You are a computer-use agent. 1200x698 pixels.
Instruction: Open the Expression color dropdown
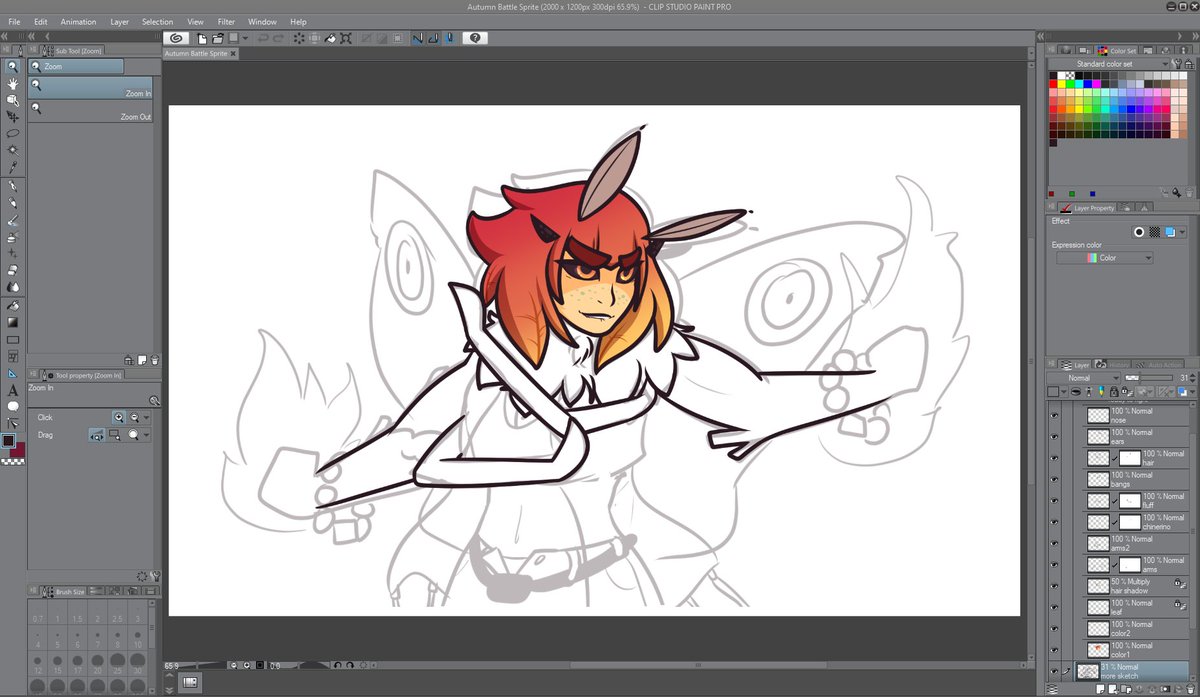1104,258
